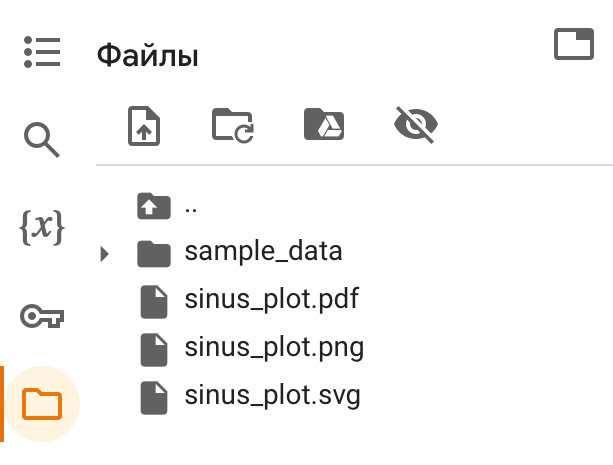Open the Secrets key icon
Image resolution: width=613 pixels, height=465 pixels.
[x=42, y=317]
